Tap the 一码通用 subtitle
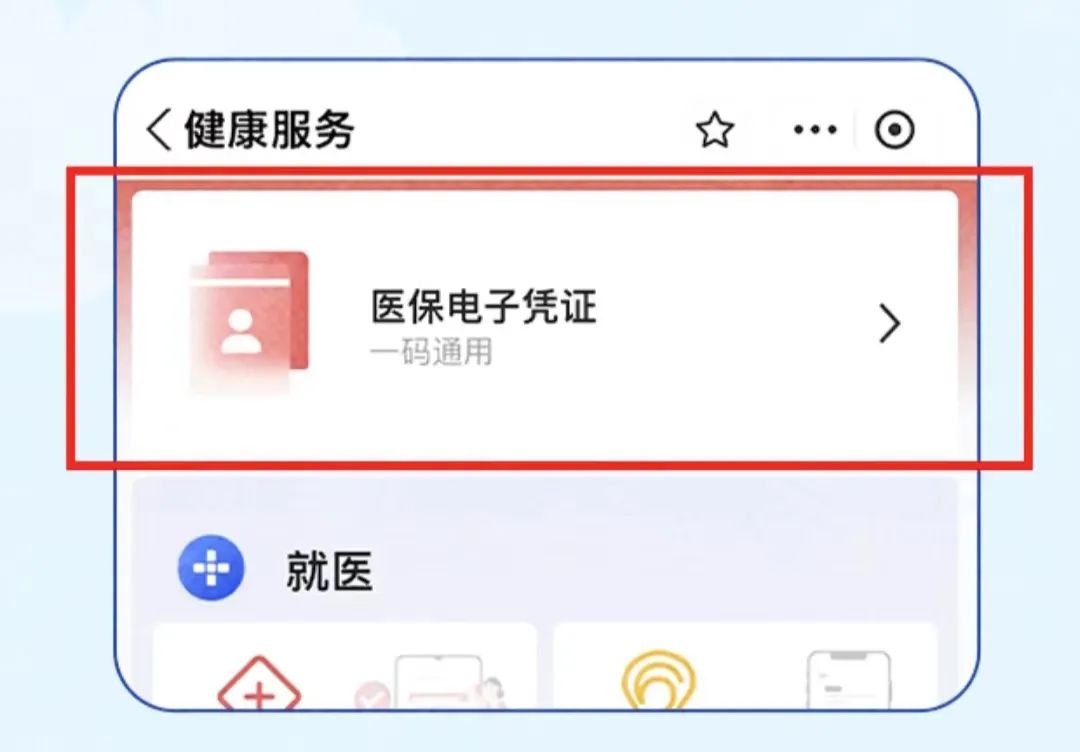This screenshot has height=752, width=1080. [x=431, y=353]
